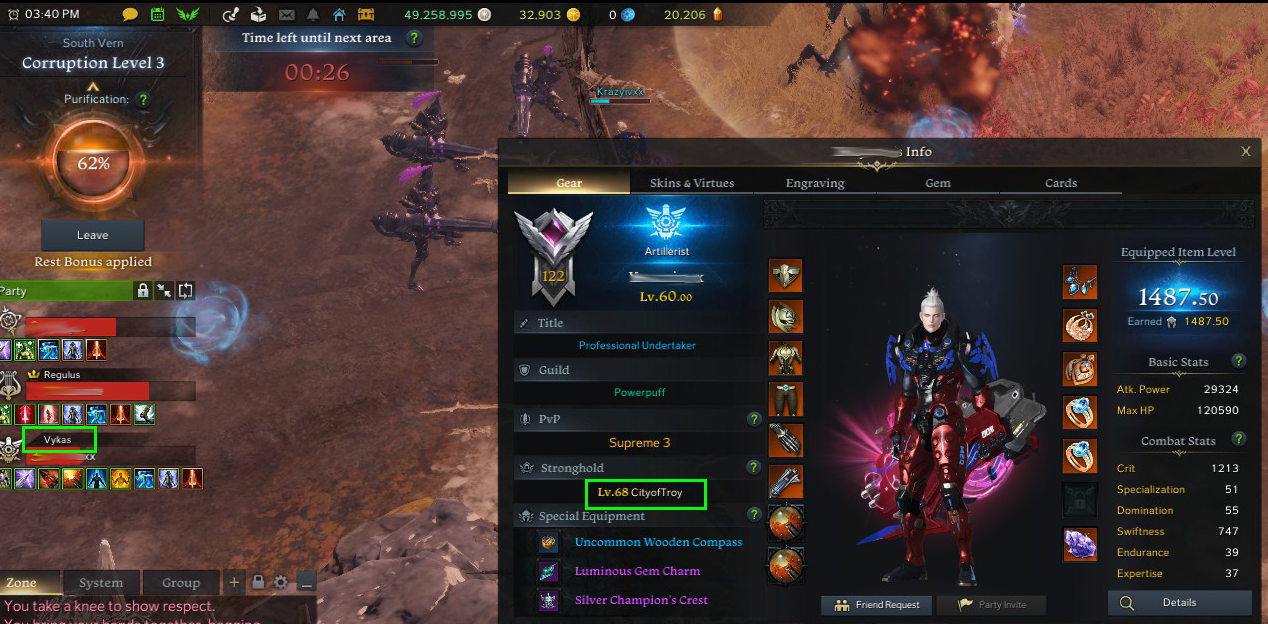Open the golden treasure chest shop icon
This screenshot has width=1268, height=624.
[366, 15]
